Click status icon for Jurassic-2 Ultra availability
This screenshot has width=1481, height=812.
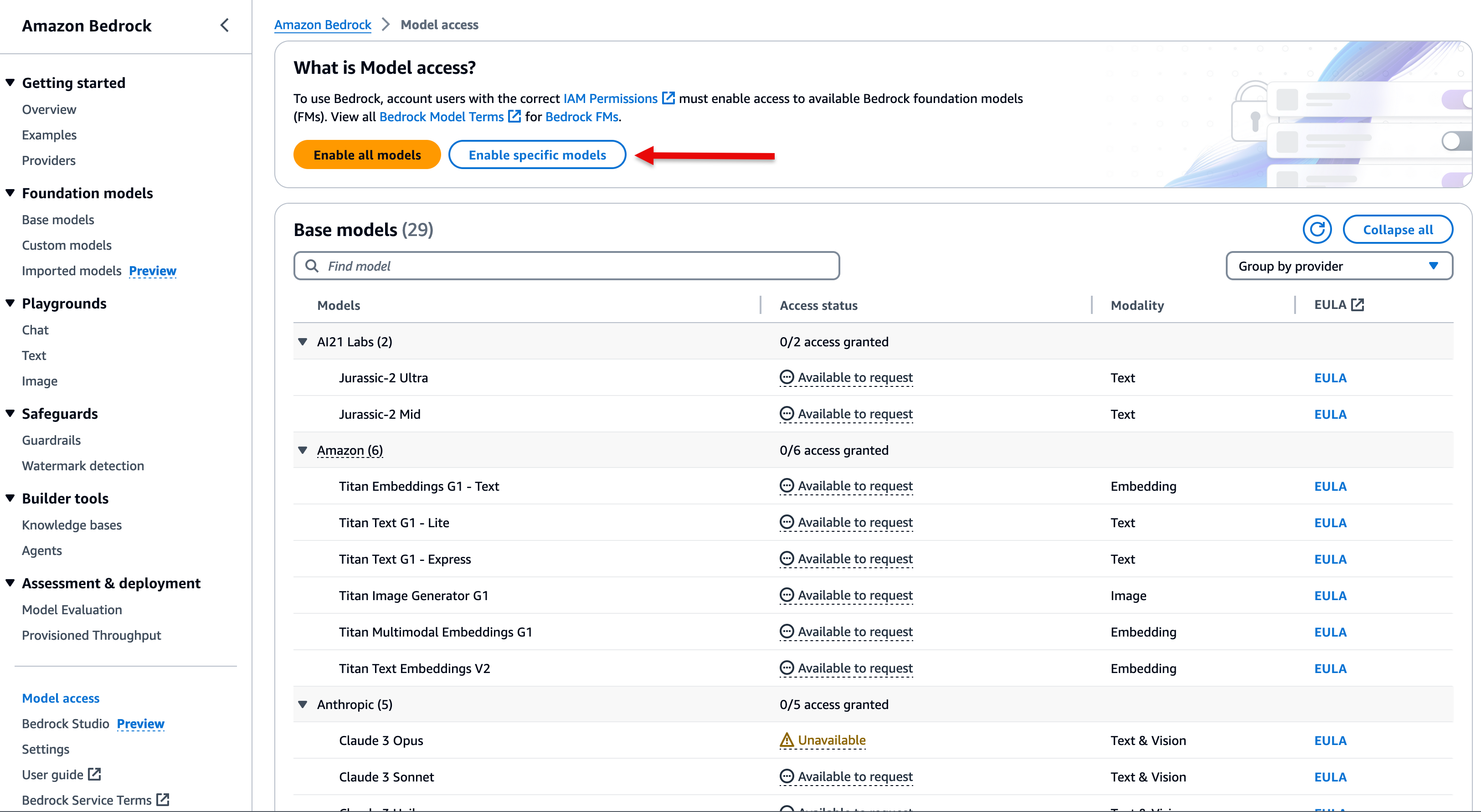[x=787, y=377]
